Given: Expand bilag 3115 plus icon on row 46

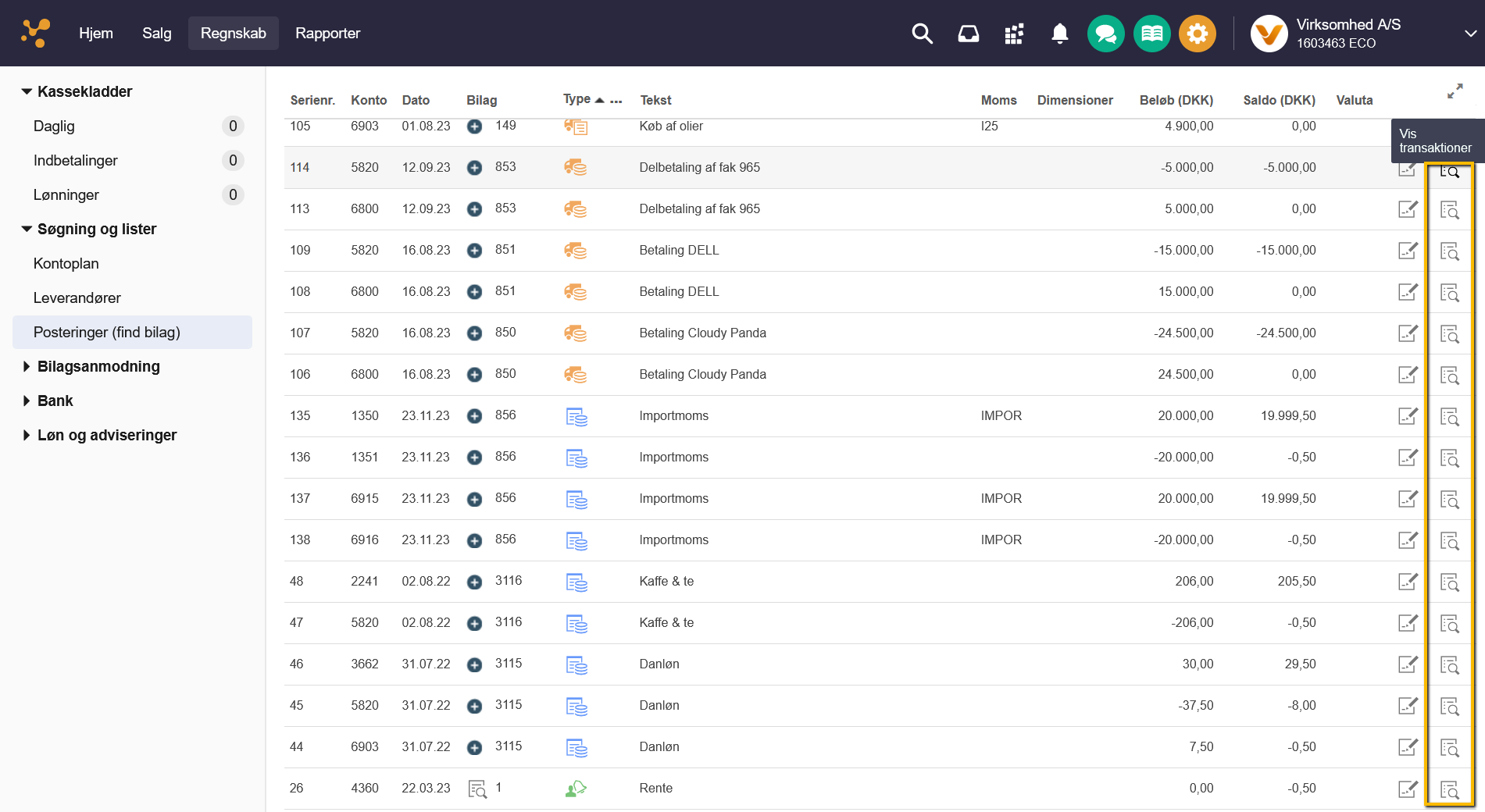Looking at the screenshot, I should tap(474, 664).
